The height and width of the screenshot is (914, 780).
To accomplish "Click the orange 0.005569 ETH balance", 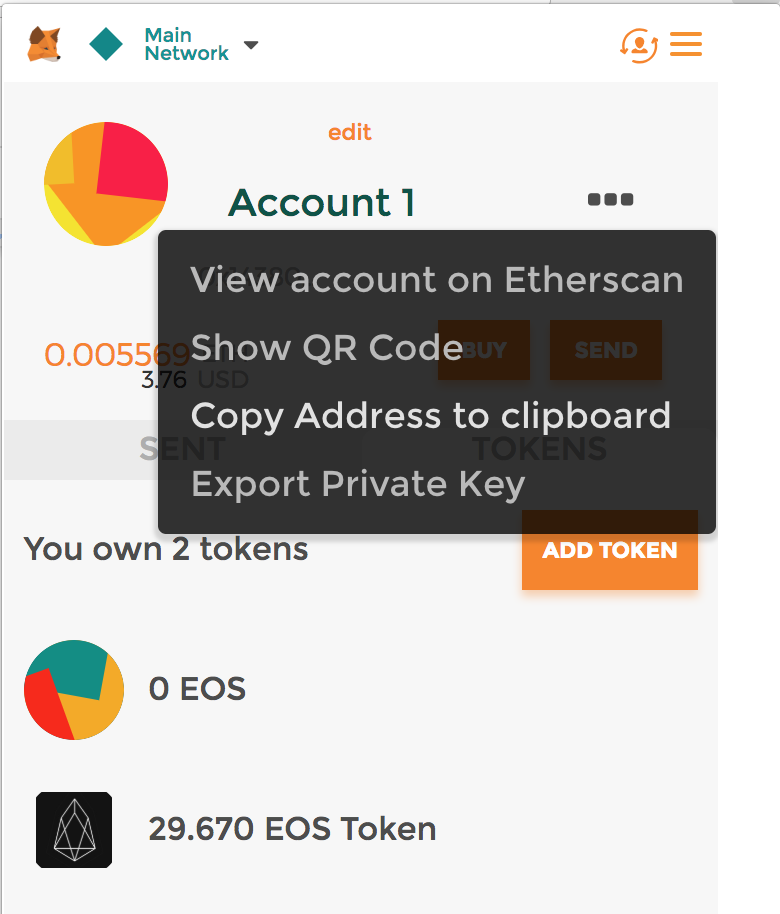I will (100, 354).
